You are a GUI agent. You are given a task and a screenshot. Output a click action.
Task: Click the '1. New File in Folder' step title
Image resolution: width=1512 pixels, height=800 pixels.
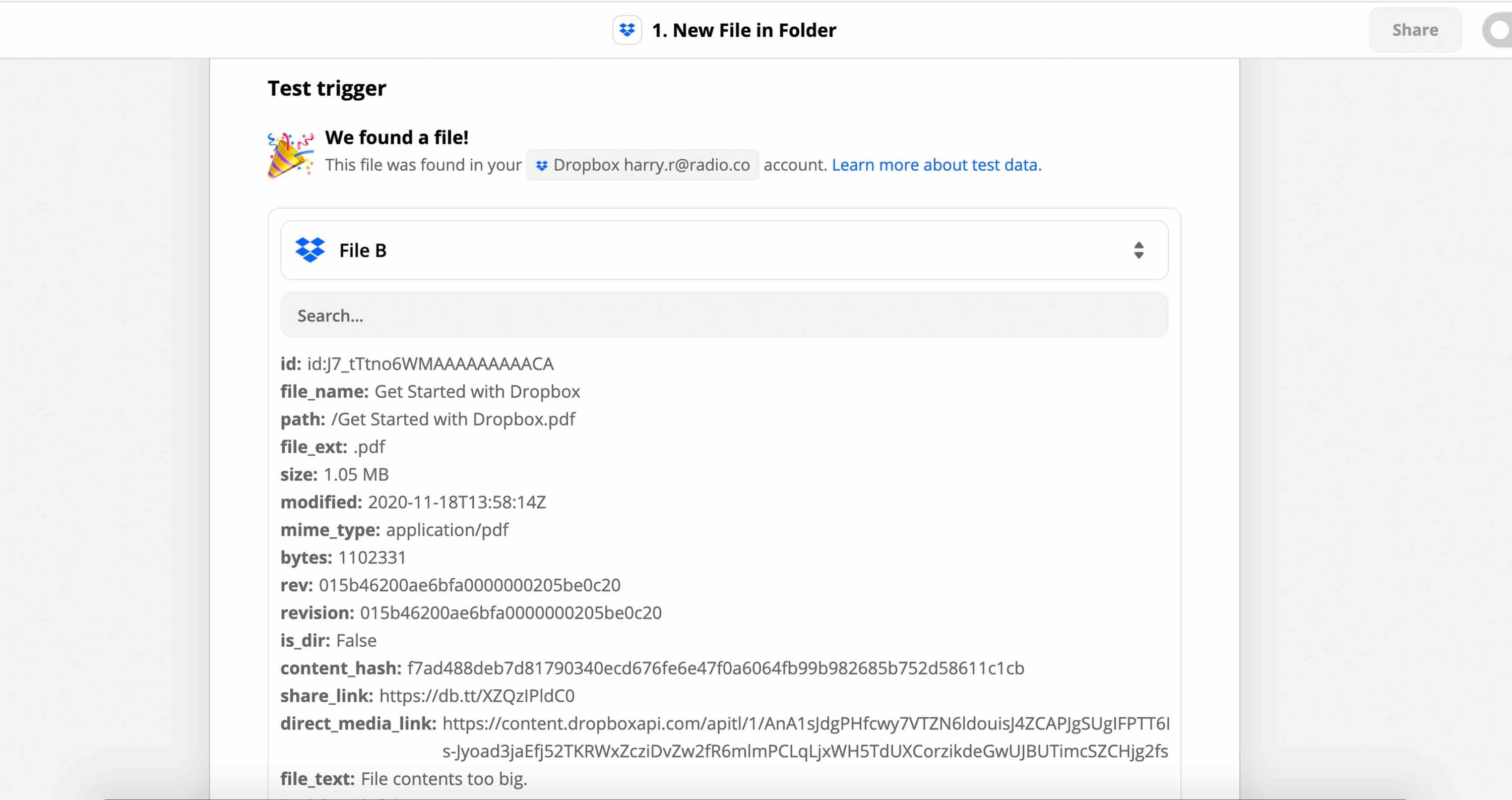pos(744,30)
